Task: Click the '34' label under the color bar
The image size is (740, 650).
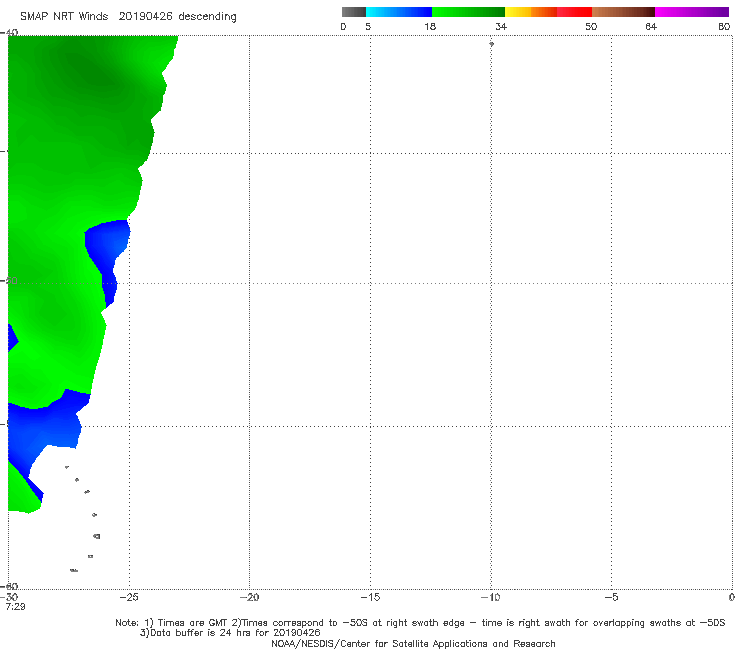Action: (x=501, y=27)
